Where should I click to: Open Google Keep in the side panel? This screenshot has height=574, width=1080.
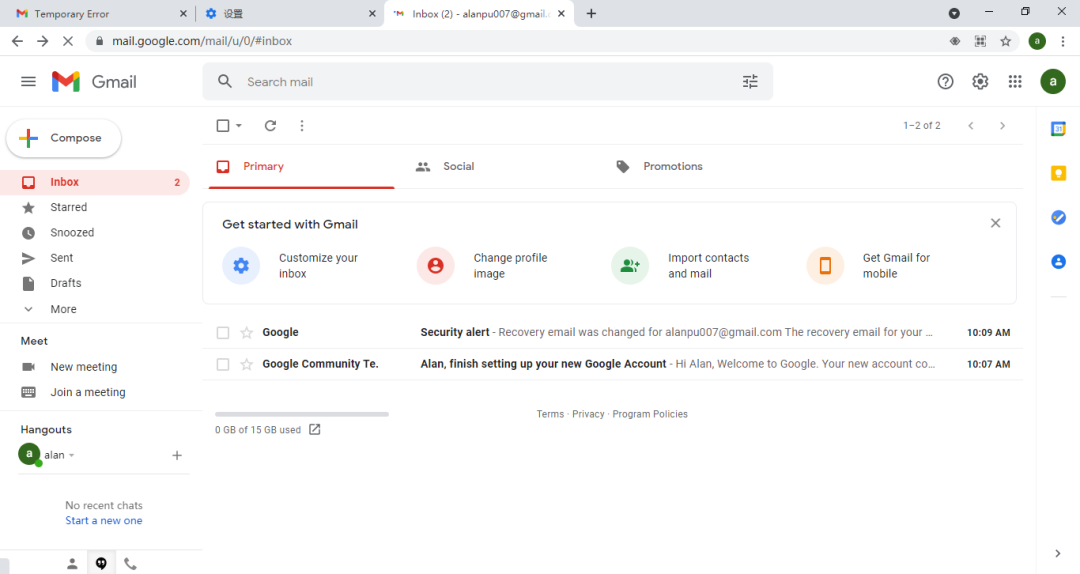(1058, 173)
